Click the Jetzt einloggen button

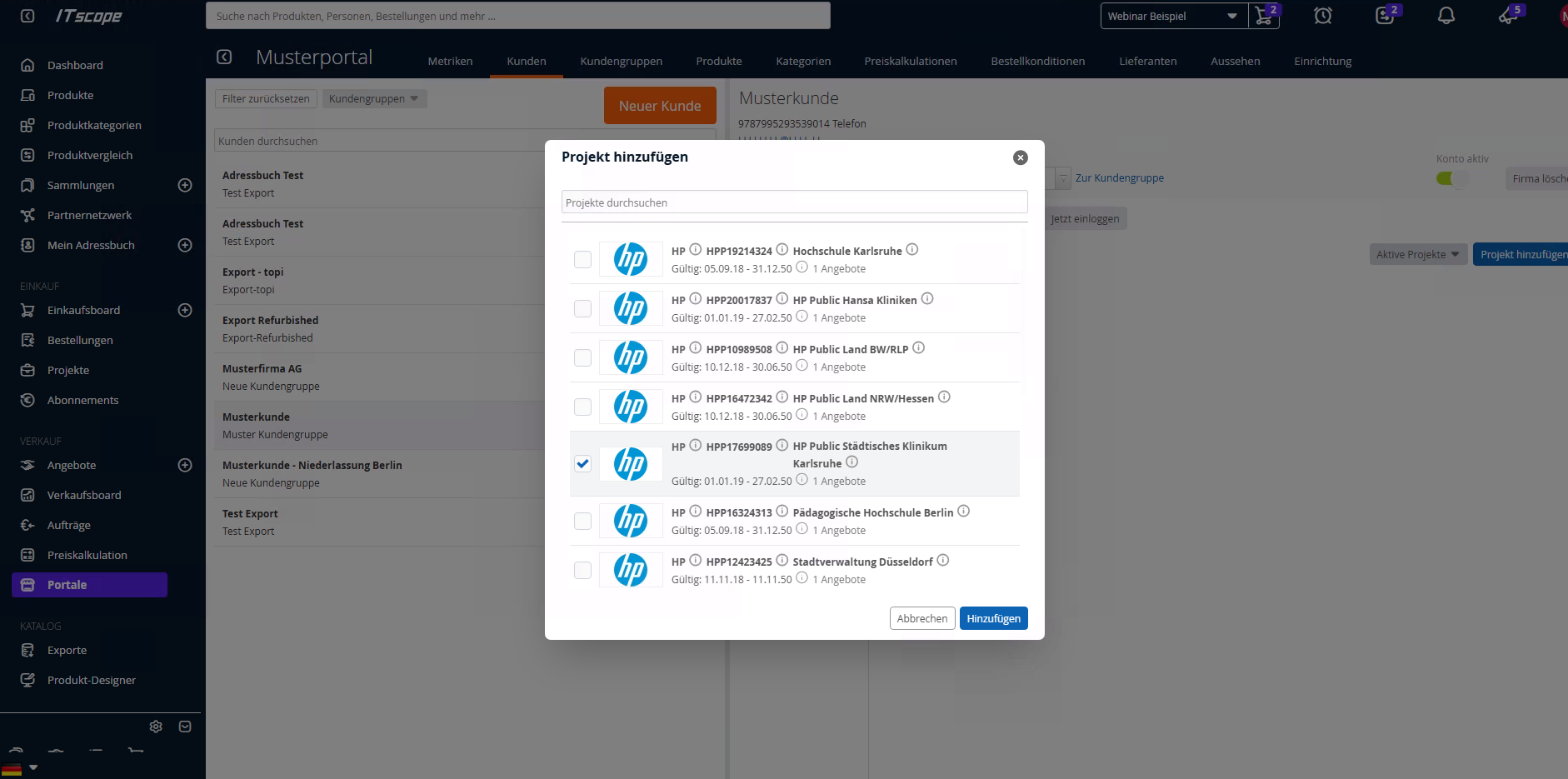(1085, 219)
